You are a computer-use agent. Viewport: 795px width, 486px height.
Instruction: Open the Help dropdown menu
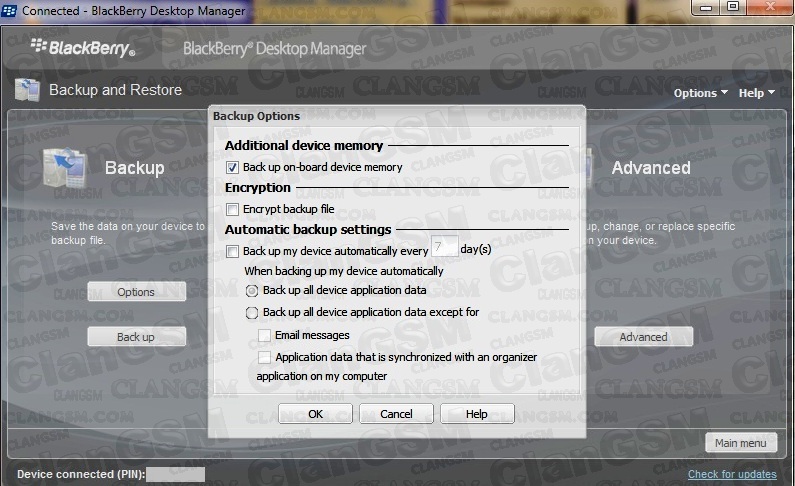pos(756,93)
